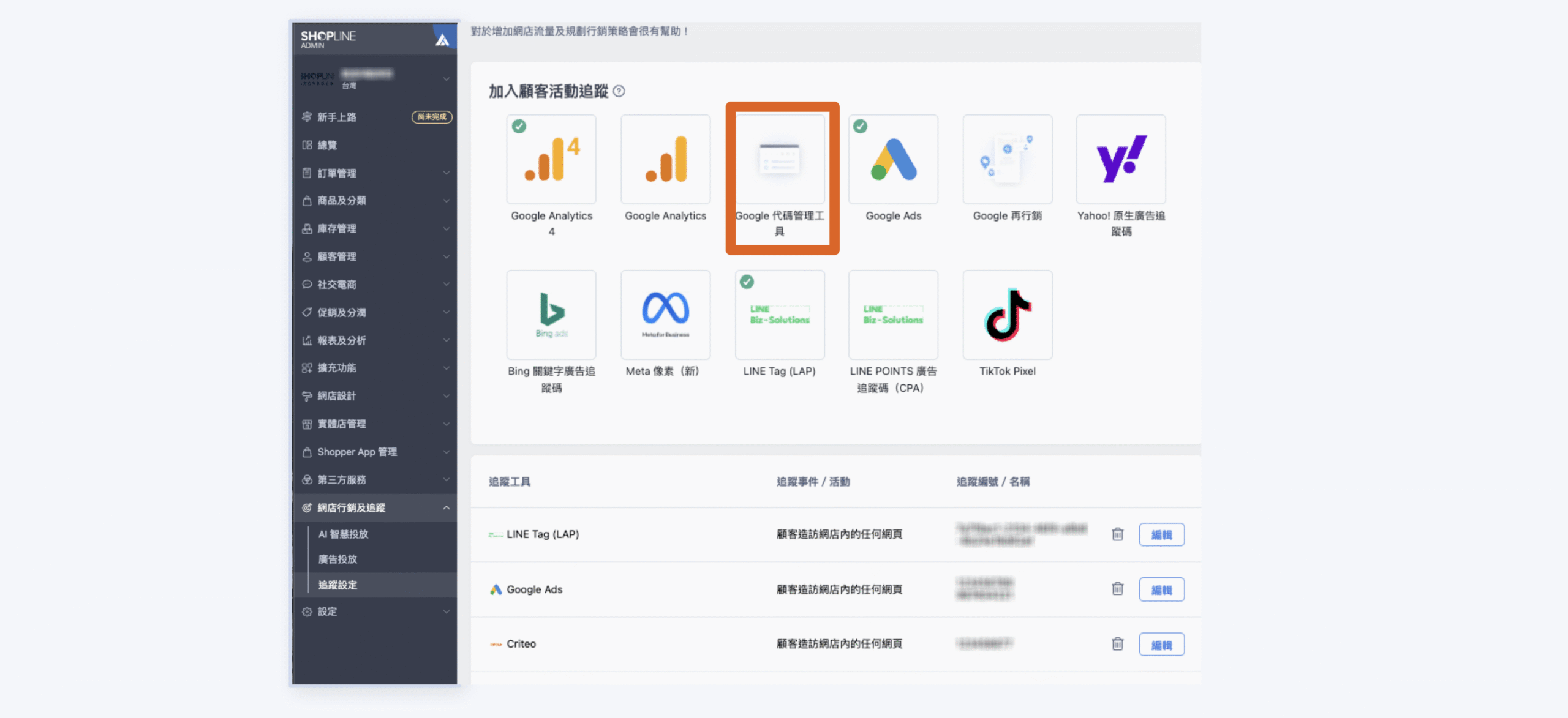1568x718 pixels.
Task: Click the LINE Tag (LAP) row name
Action: (x=542, y=534)
